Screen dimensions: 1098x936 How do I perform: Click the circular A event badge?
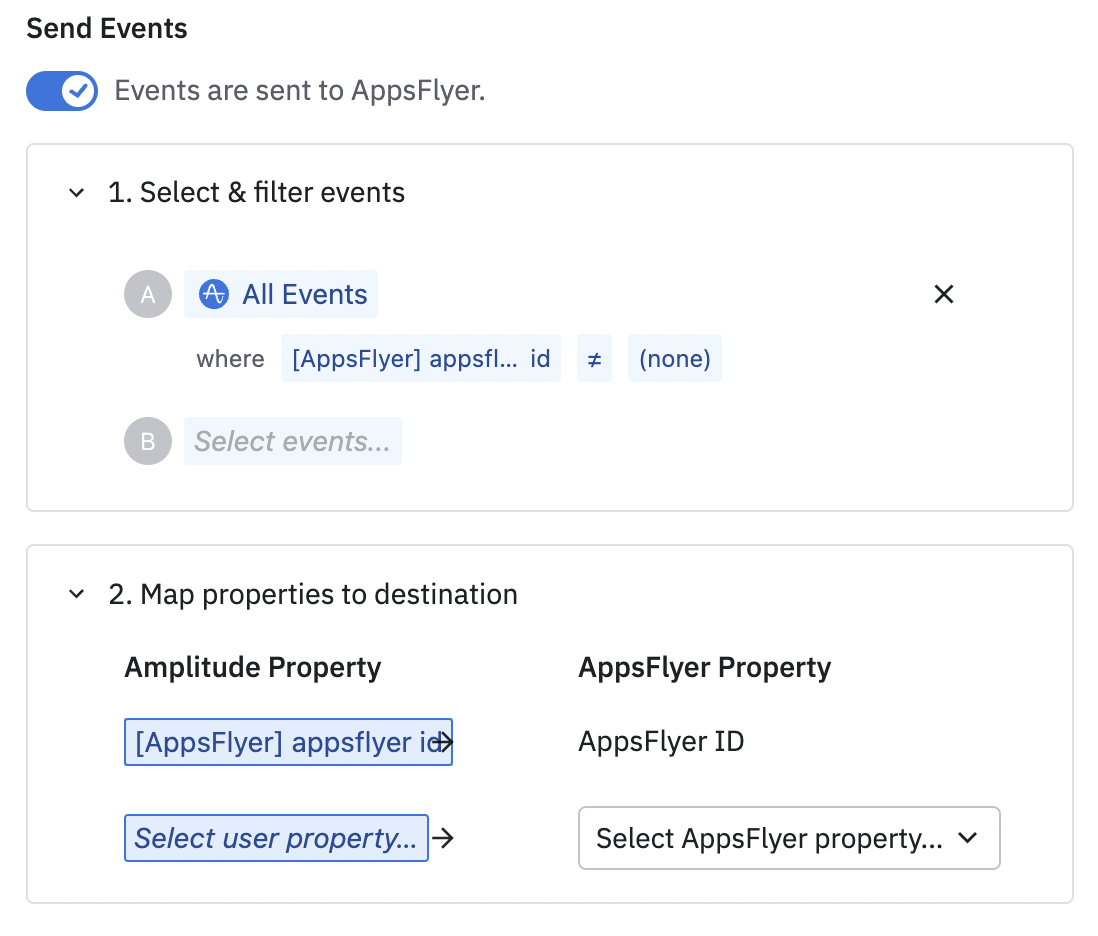148,294
